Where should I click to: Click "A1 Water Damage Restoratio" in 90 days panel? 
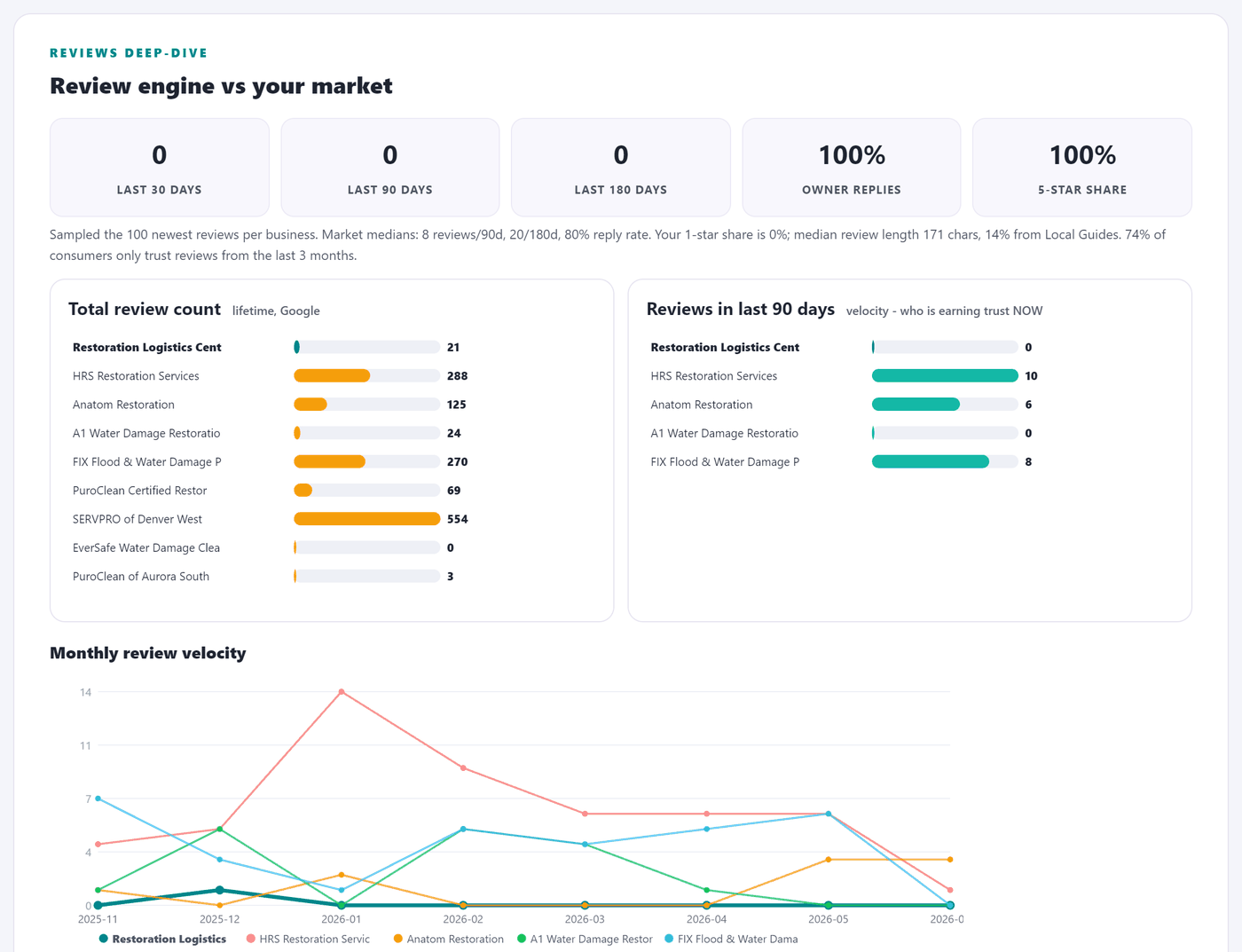point(724,434)
